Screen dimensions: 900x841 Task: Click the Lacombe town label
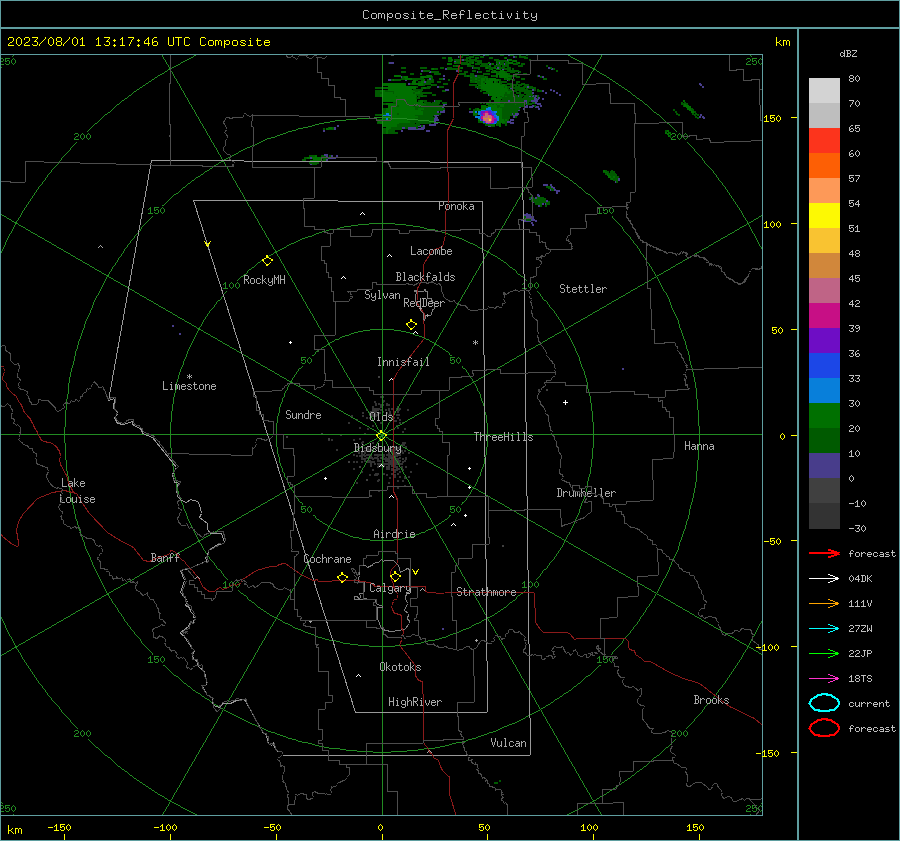pos(431,251)
